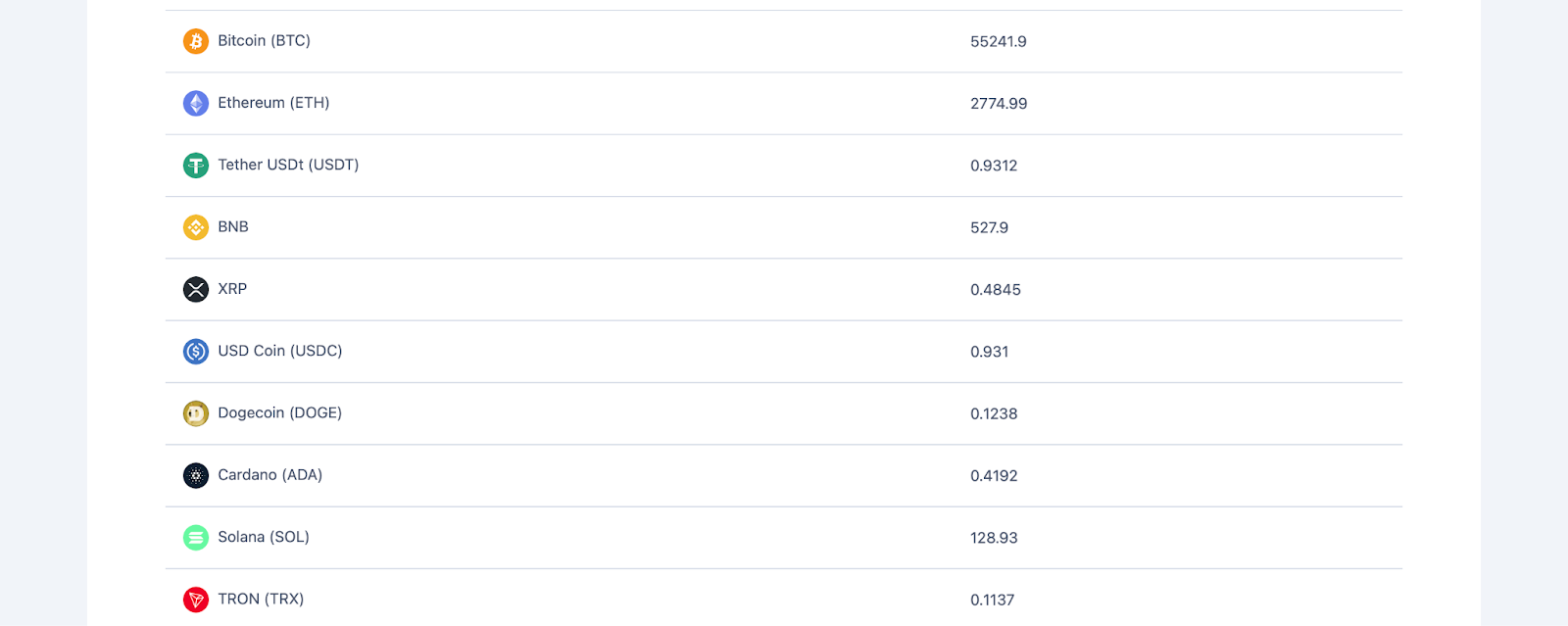Click the Cardano price 0.4192
This screenshot has height=626, width=1568.
994,476
